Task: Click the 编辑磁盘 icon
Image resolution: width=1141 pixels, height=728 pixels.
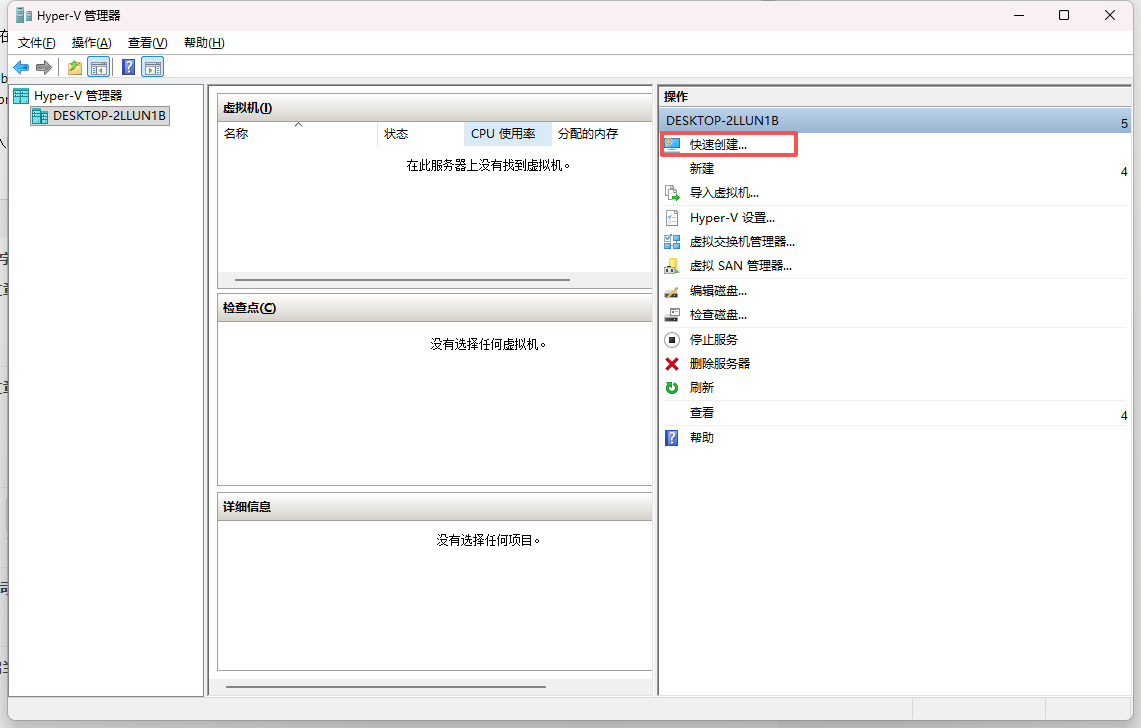Action: tap(672, 291)
